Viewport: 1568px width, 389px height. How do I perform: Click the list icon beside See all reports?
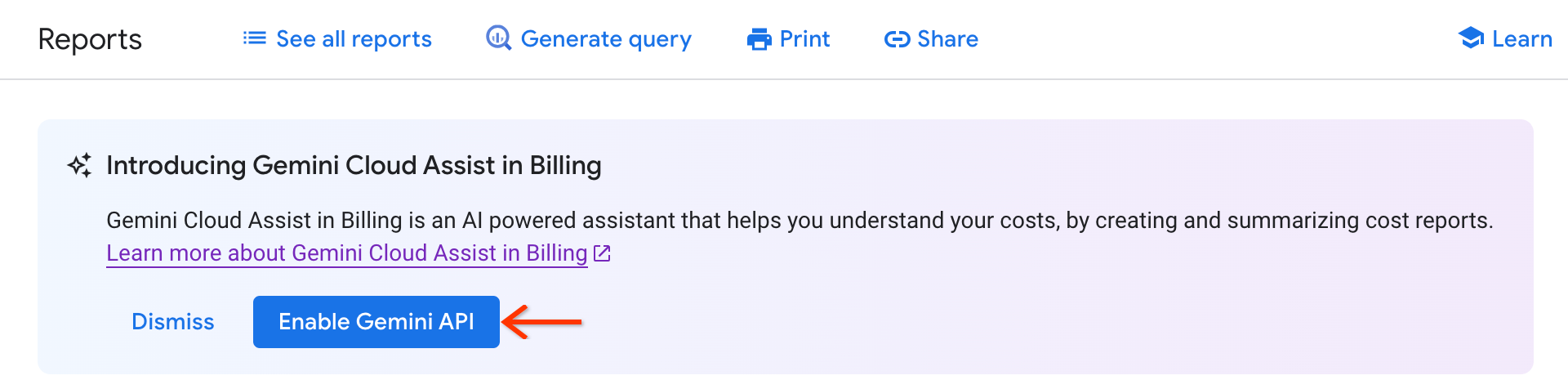(x=255, y=38)
